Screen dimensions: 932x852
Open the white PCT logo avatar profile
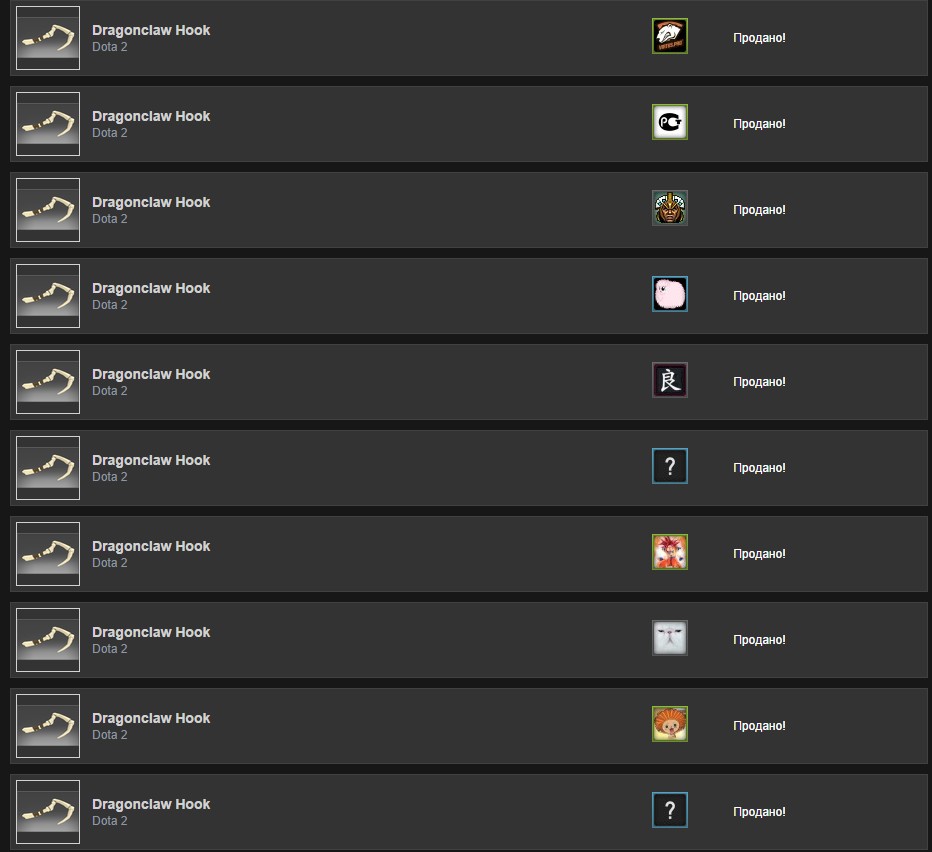coord(669,122)
